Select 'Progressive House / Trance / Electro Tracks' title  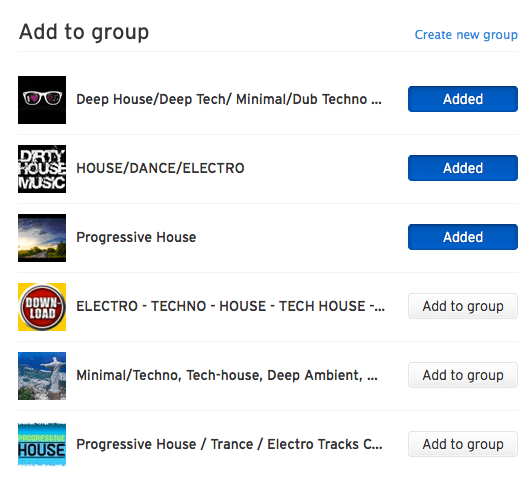(229, 444)
